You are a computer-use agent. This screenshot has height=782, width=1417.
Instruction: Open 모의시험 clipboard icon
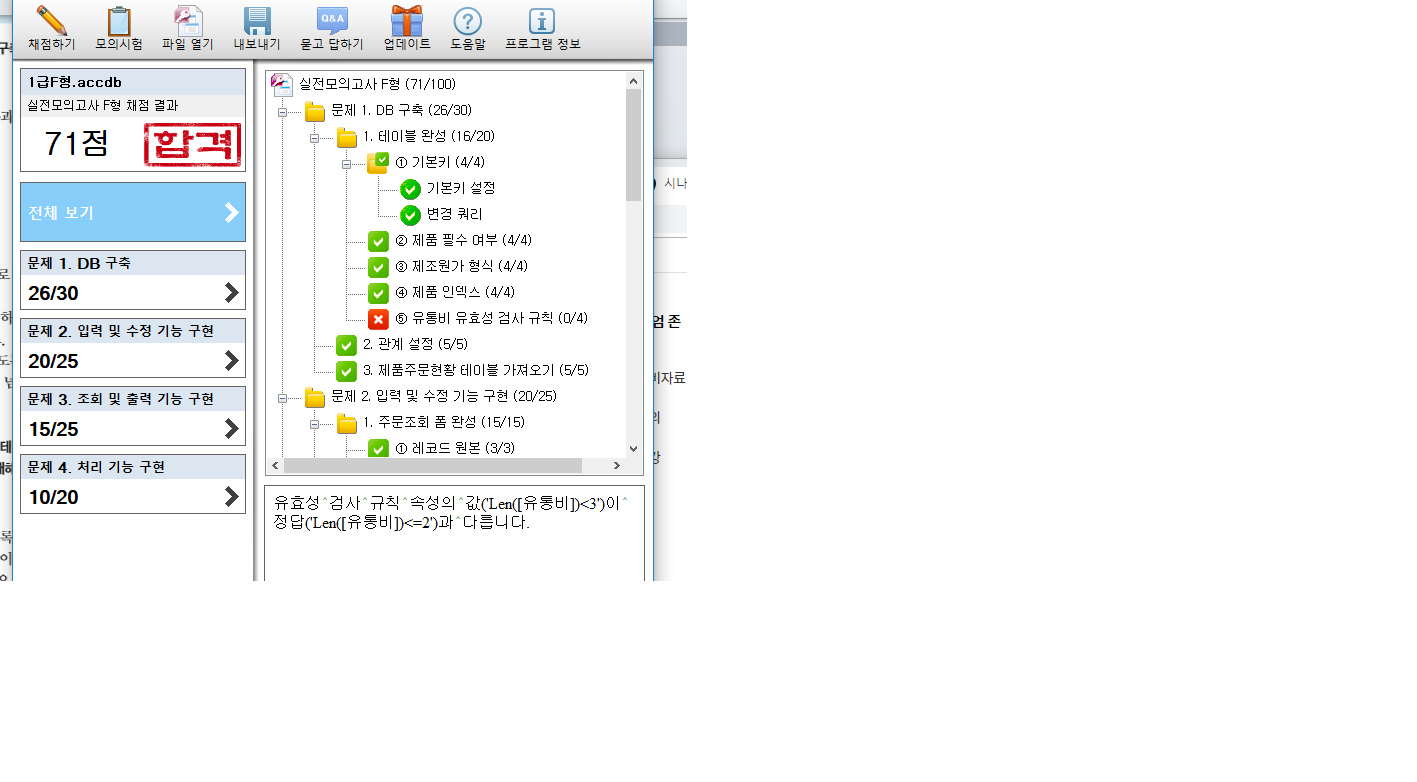pyautogui.click(x=118, y=21)
